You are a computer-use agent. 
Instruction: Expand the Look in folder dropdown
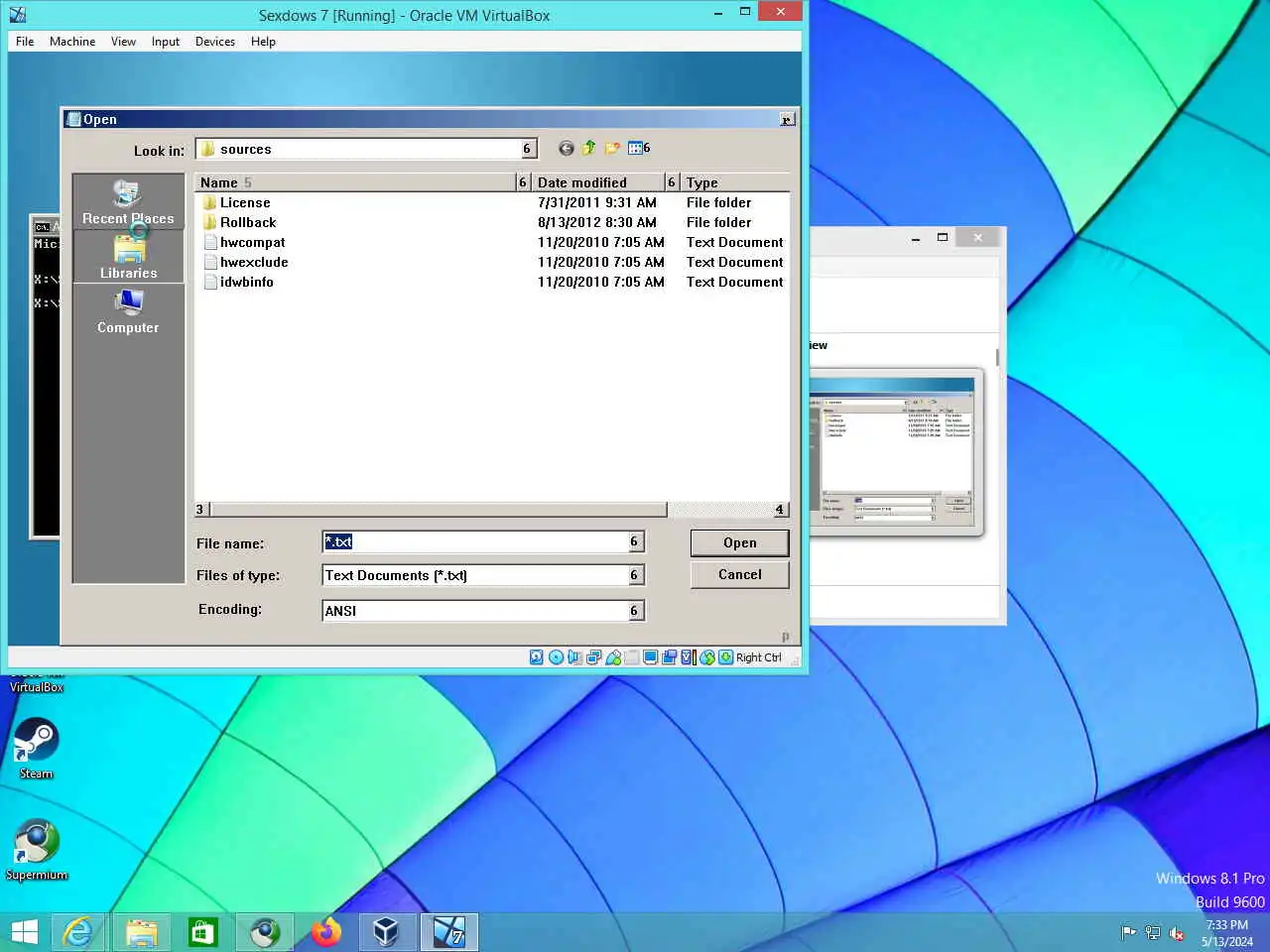[x=527, y=149]
